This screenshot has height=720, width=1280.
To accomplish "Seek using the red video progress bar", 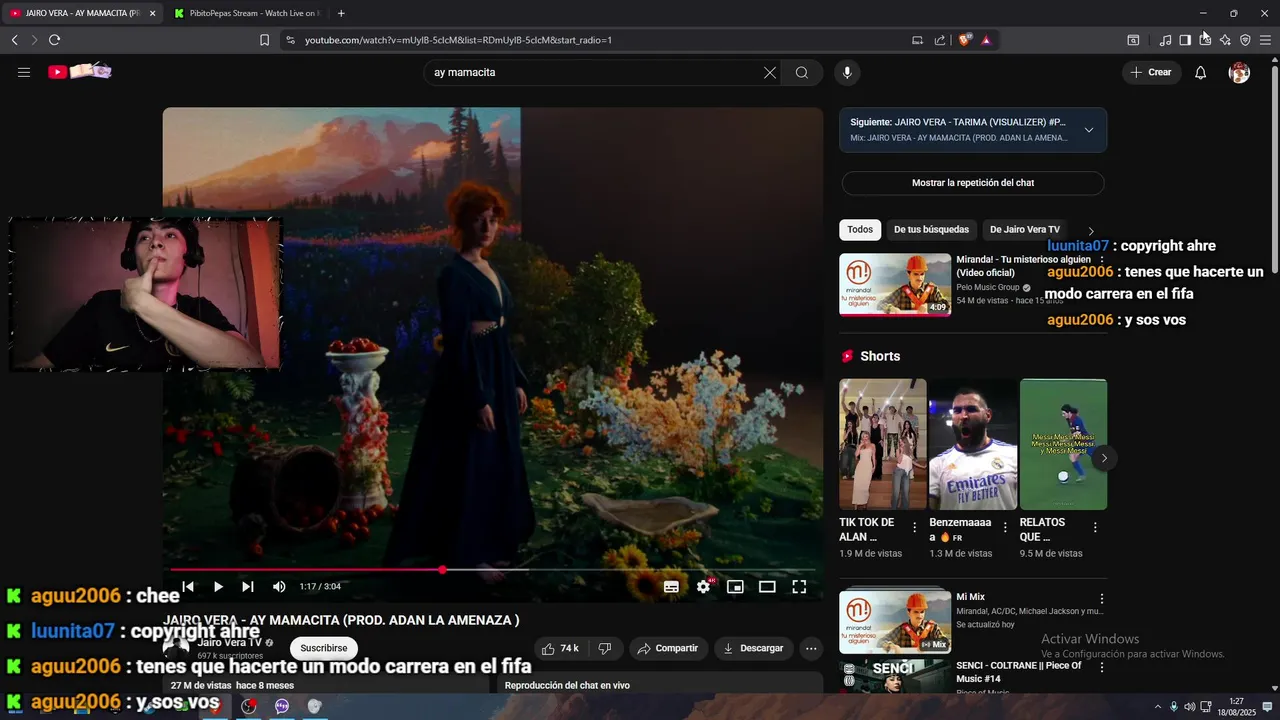I will click(493, 570).
